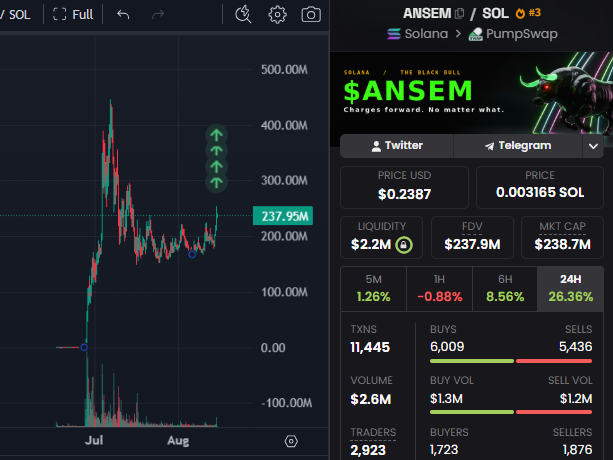Viewport: 613px width, 460px height.
Task: Click the LIQUIDITY $2.2M value
Action: pyautogui.click(x=371, y=245)
